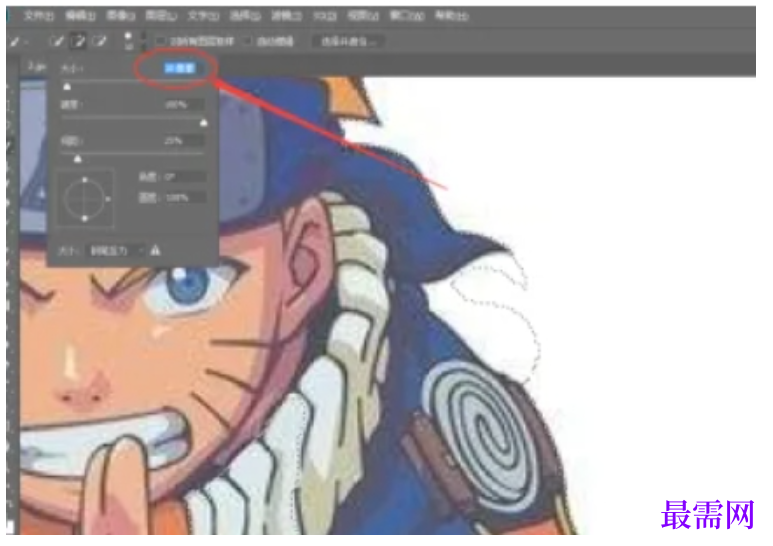Open the 窗口 menu
This screenshot has width=773, height=546.
pyautogui.click(x=407, y=16)
